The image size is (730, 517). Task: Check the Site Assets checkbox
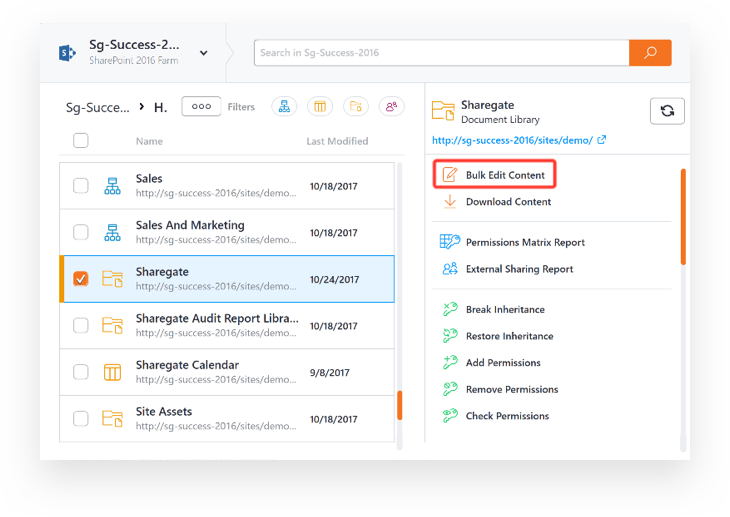81,418
